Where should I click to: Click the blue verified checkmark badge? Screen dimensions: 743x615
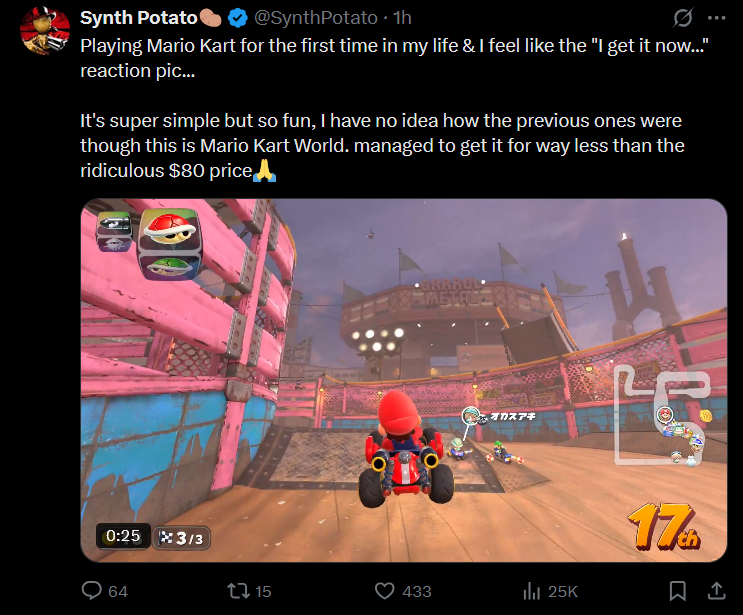(237, 18)
